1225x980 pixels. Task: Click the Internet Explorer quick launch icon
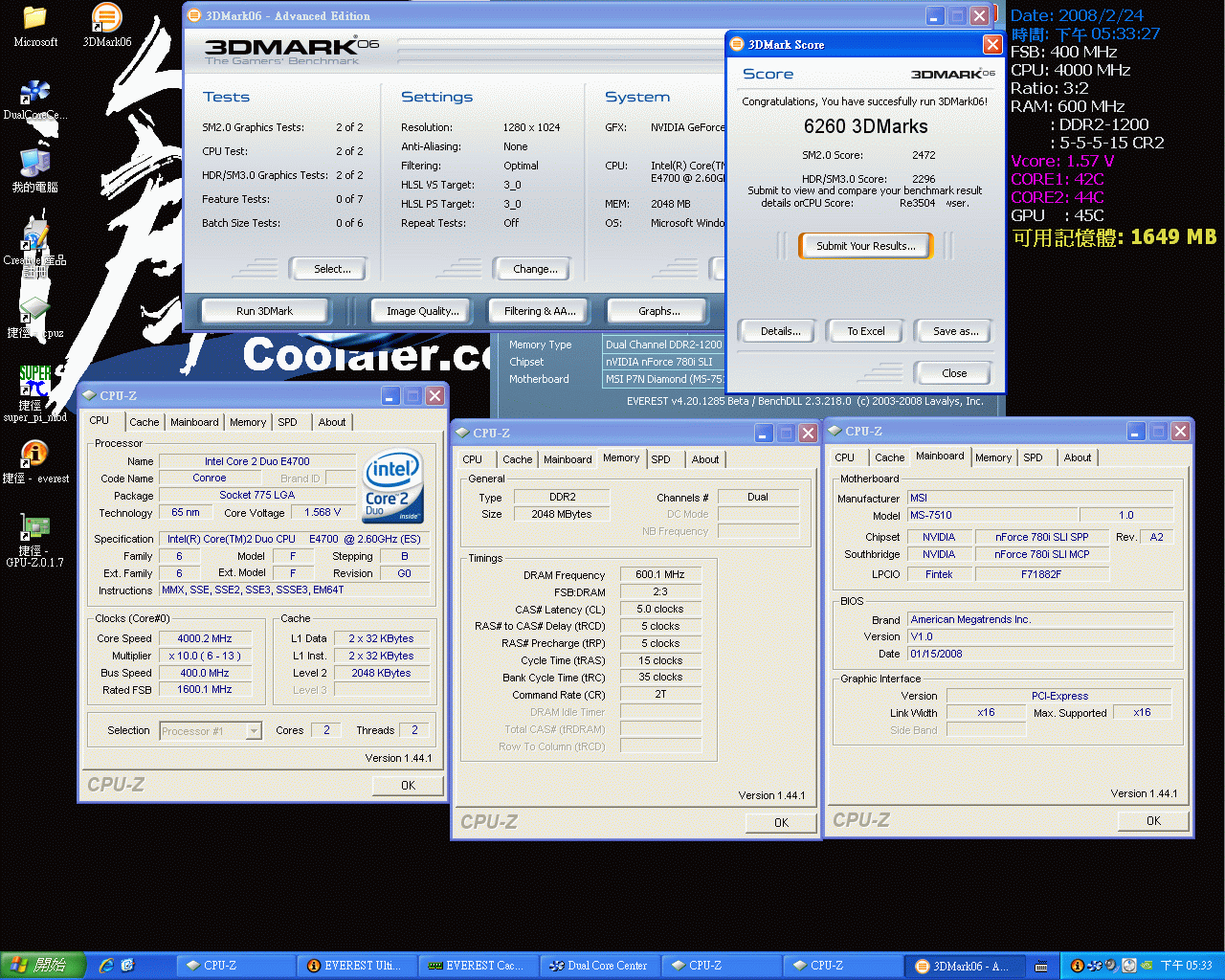point(106,966)
